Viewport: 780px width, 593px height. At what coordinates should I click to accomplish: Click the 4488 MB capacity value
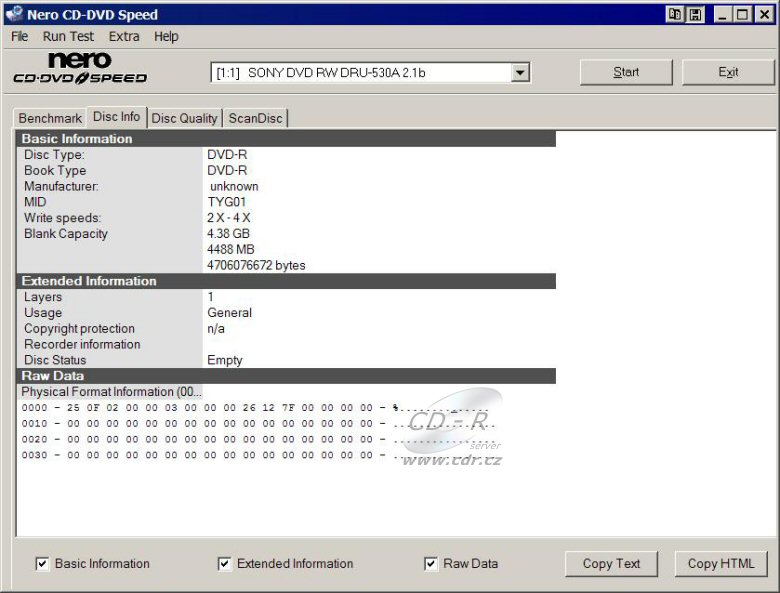[x=230, y=250]
